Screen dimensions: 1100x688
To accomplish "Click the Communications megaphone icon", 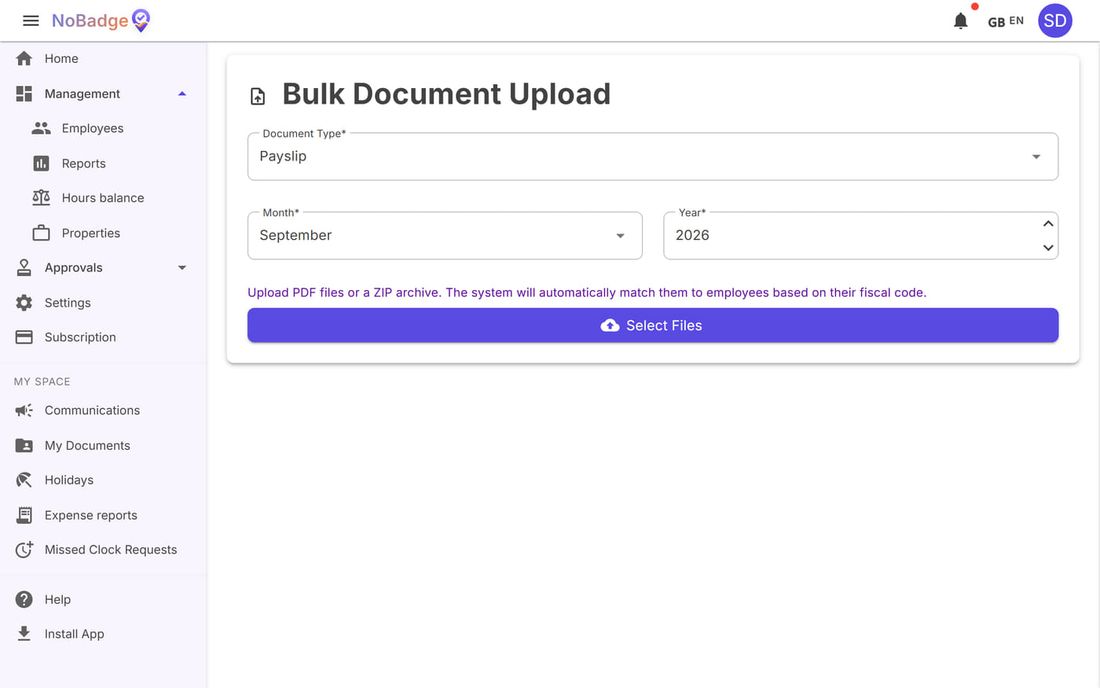I will [x=24, y=410].
